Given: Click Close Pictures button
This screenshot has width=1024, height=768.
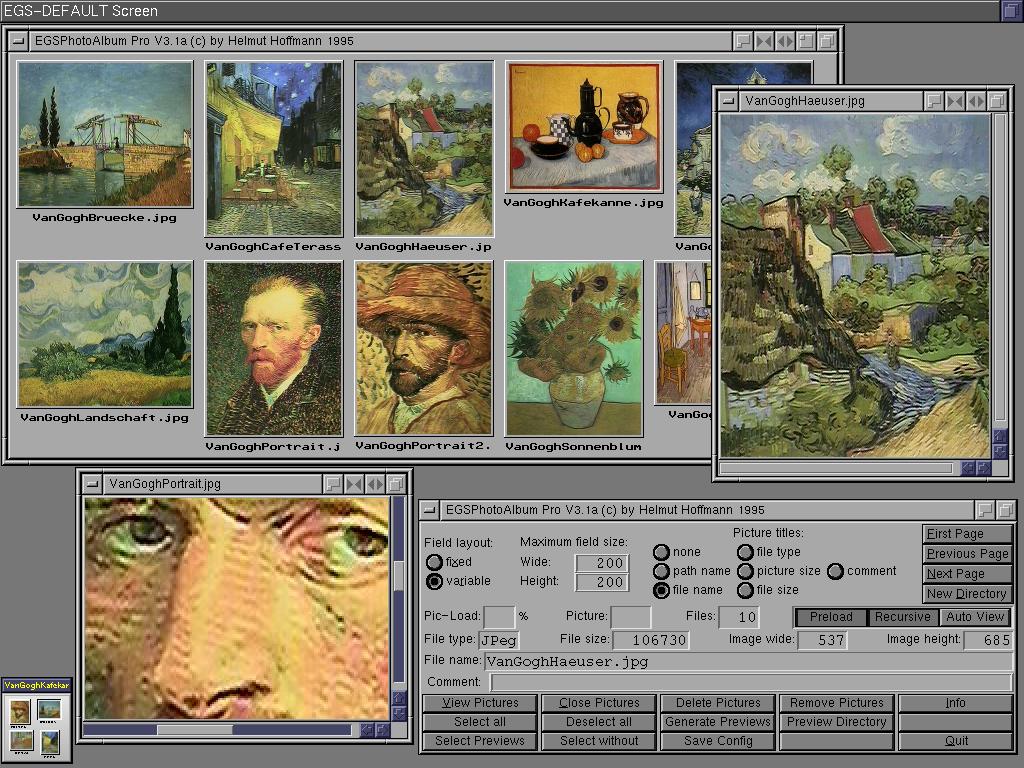Looking at the screenshot, I should 599,703.
